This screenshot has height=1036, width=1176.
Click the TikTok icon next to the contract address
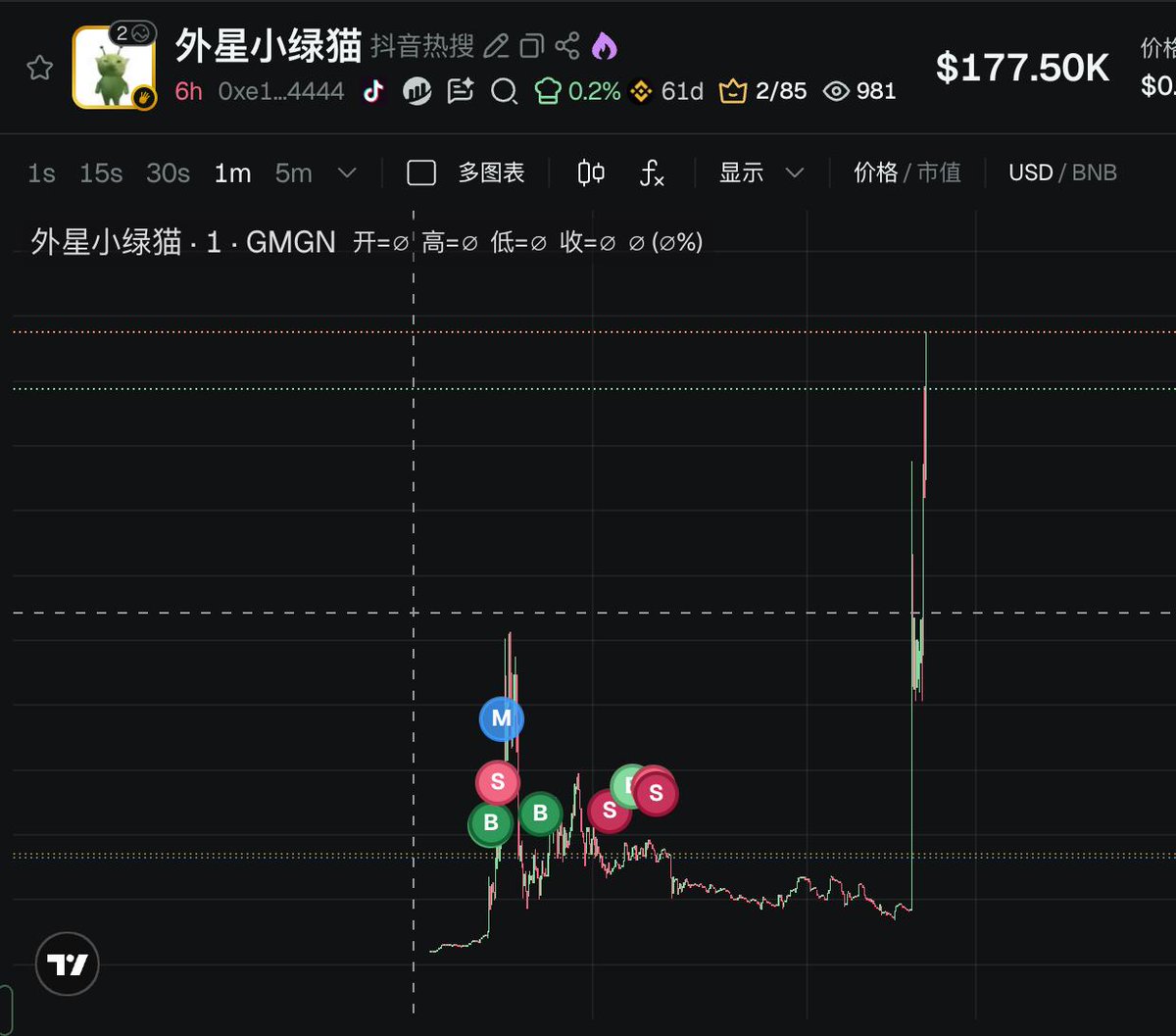(x=375, y=91)
